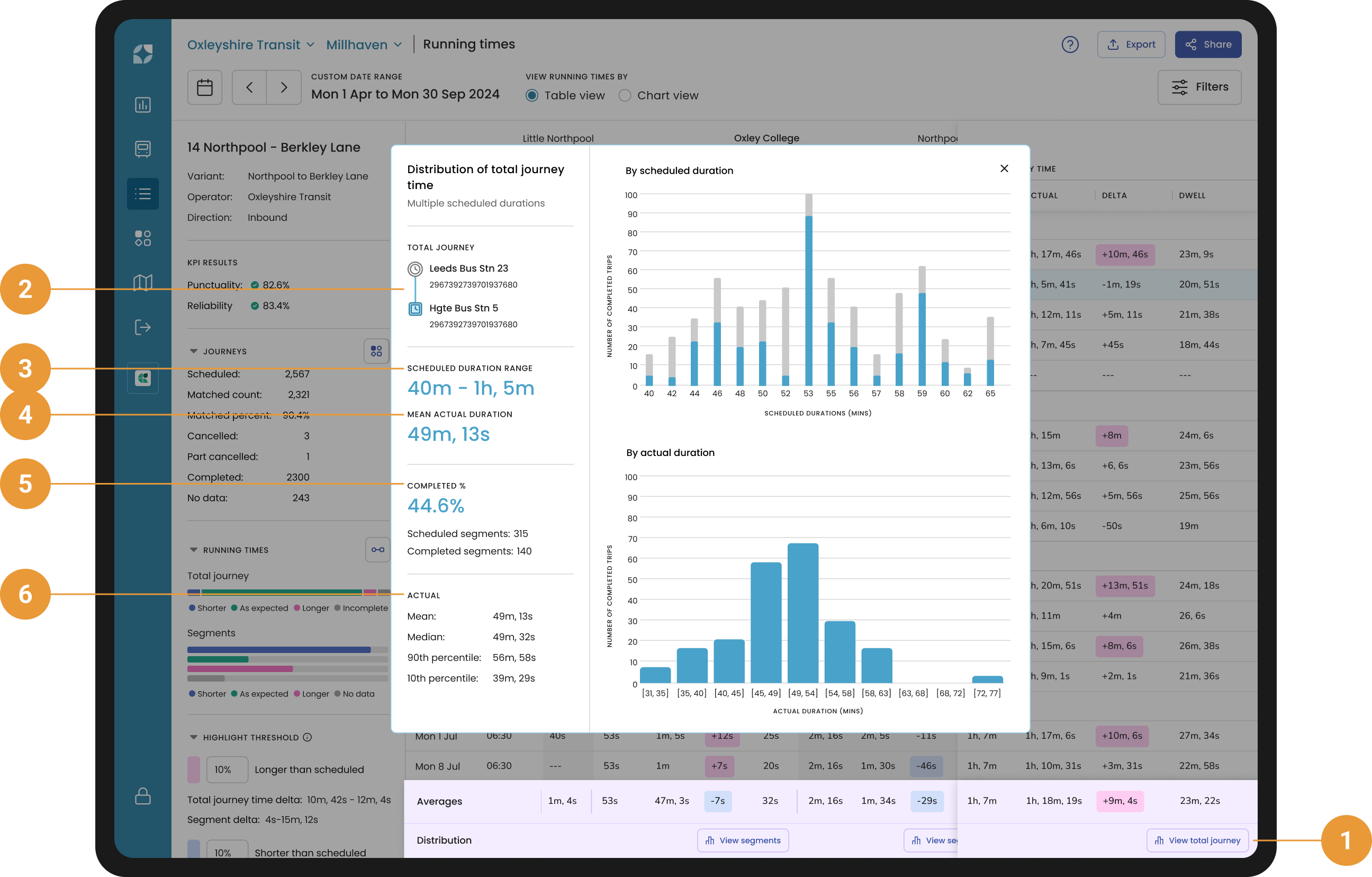
Task: Open the Millhaven dropdown
Action: 364,44
